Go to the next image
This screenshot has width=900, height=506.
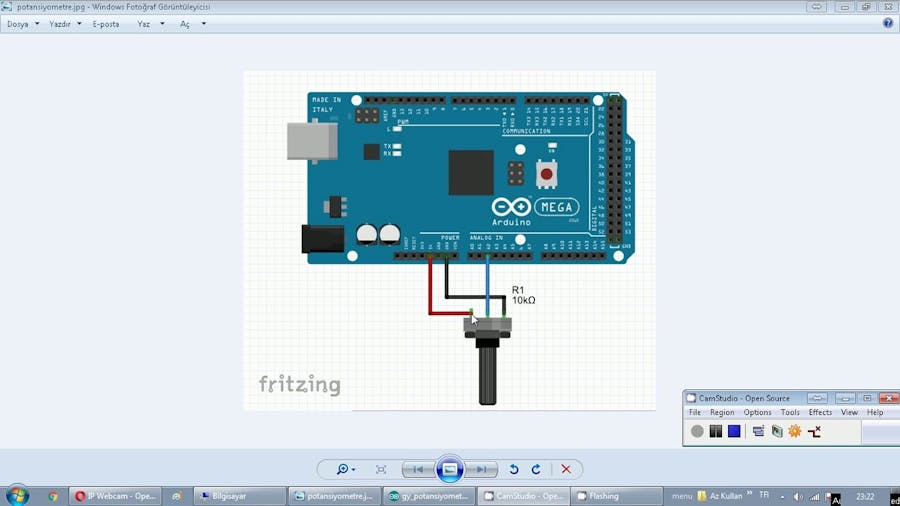pos(481,469)
